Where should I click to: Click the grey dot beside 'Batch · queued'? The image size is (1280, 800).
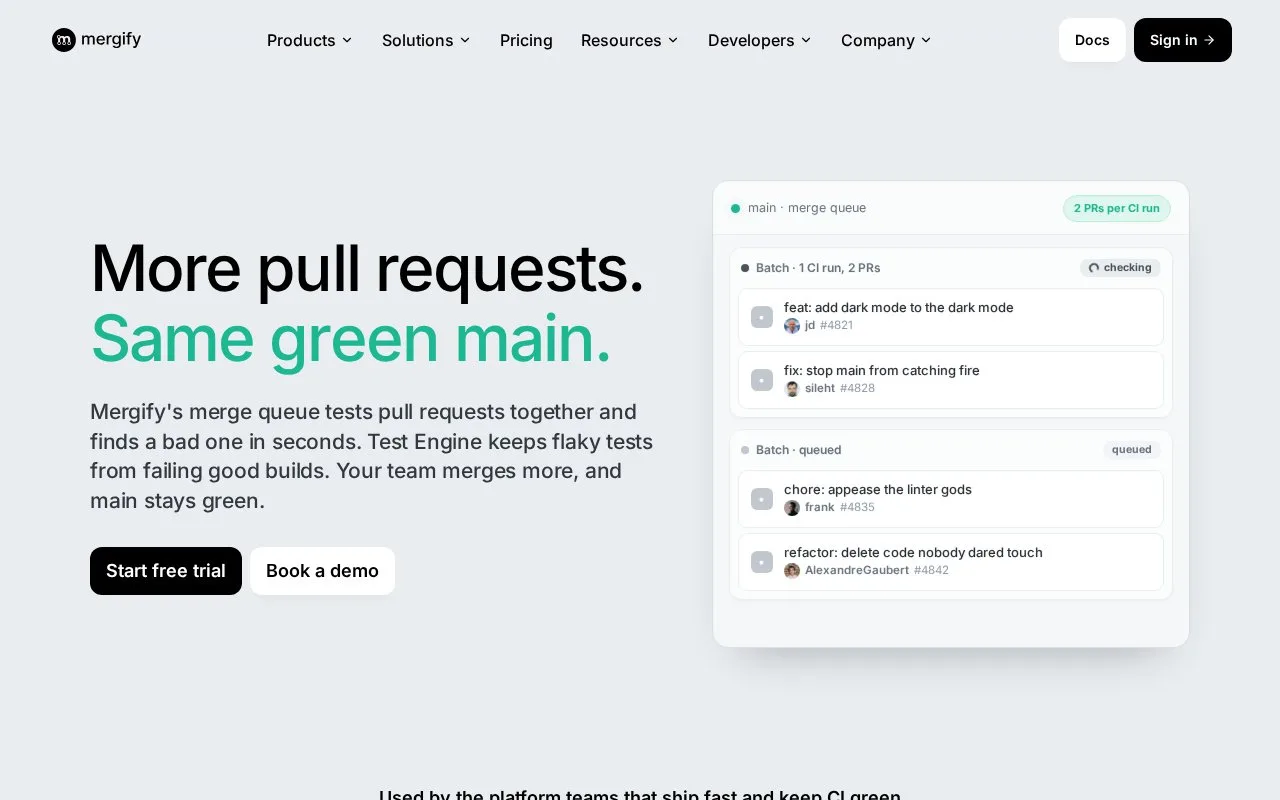745,450
